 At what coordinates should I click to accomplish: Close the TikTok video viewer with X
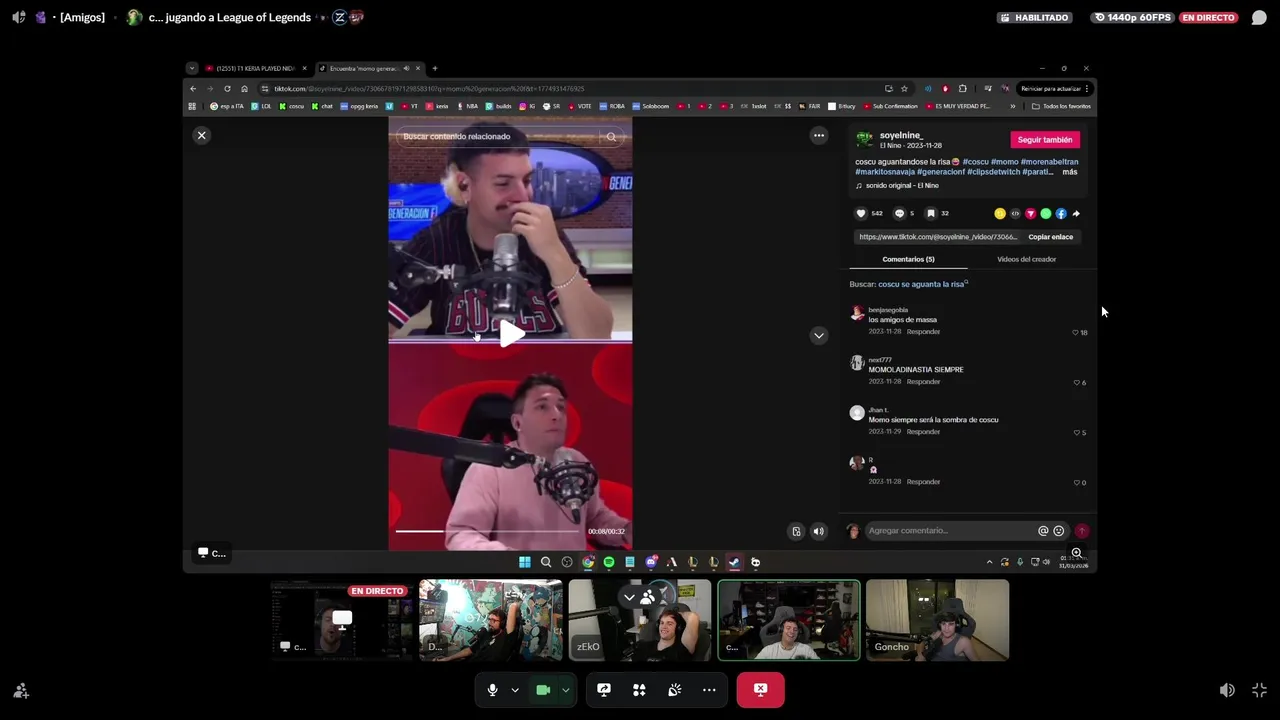pos(201,135)
